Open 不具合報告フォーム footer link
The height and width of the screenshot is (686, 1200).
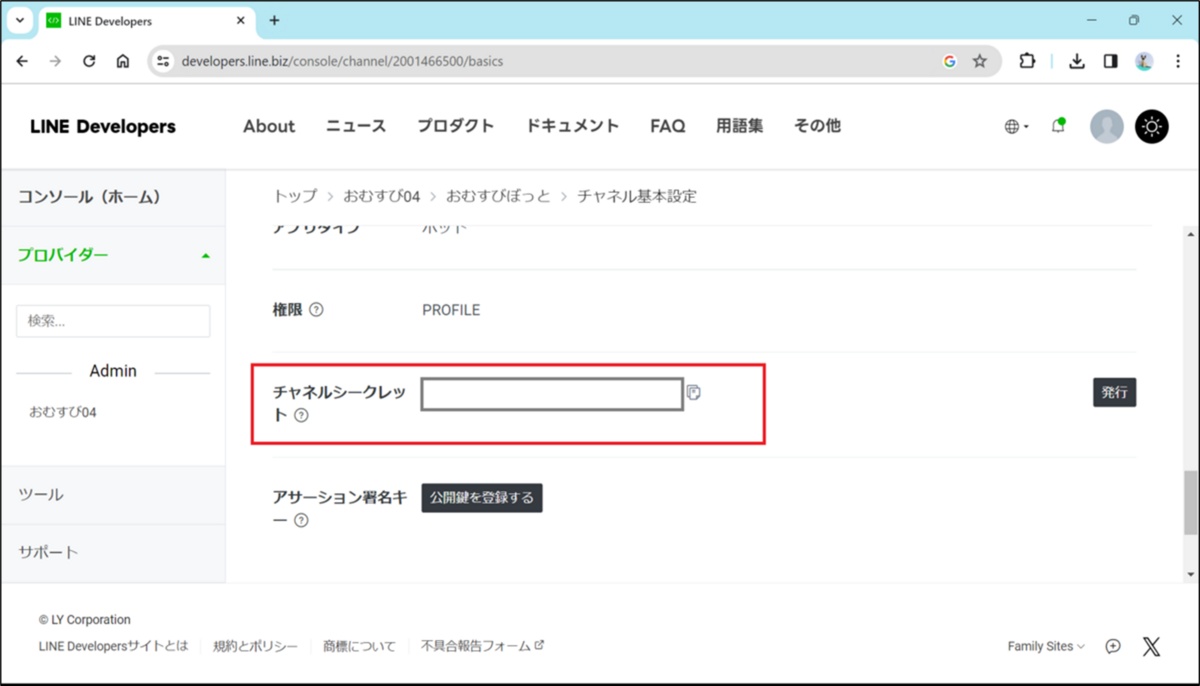pos(482,646)
